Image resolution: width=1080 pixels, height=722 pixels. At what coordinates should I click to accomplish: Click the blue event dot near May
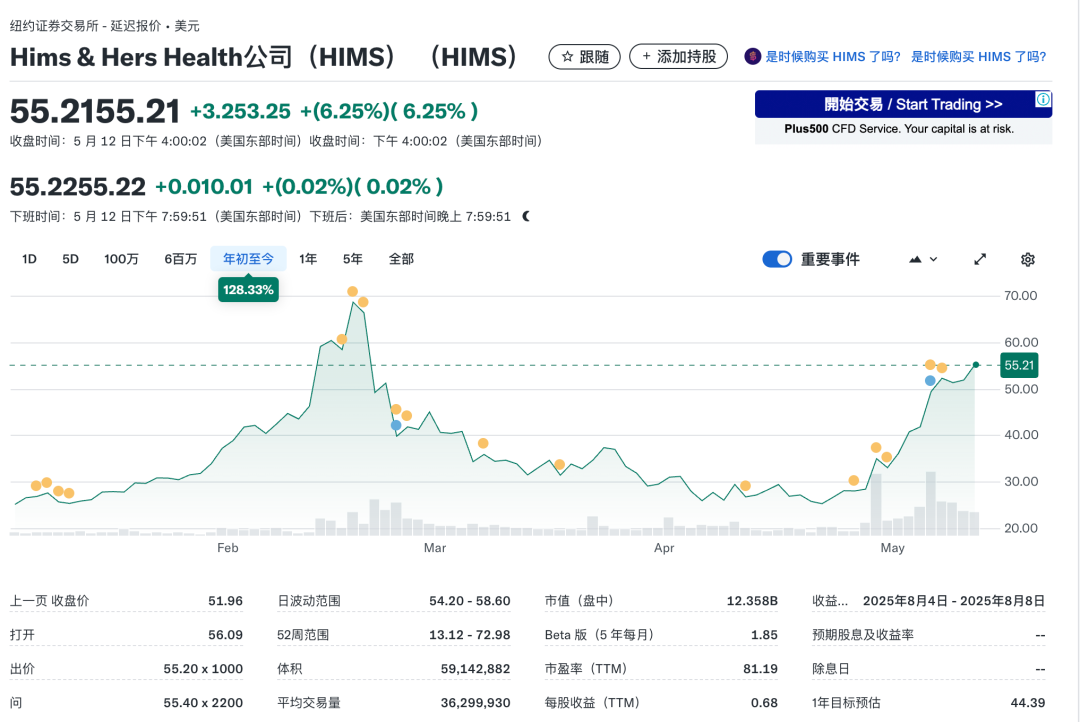[930, 381]
